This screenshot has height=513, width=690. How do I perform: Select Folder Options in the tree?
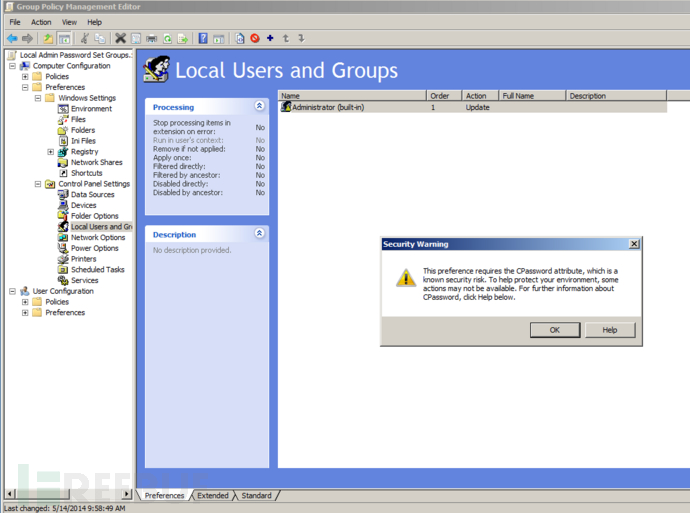[95, 216]
